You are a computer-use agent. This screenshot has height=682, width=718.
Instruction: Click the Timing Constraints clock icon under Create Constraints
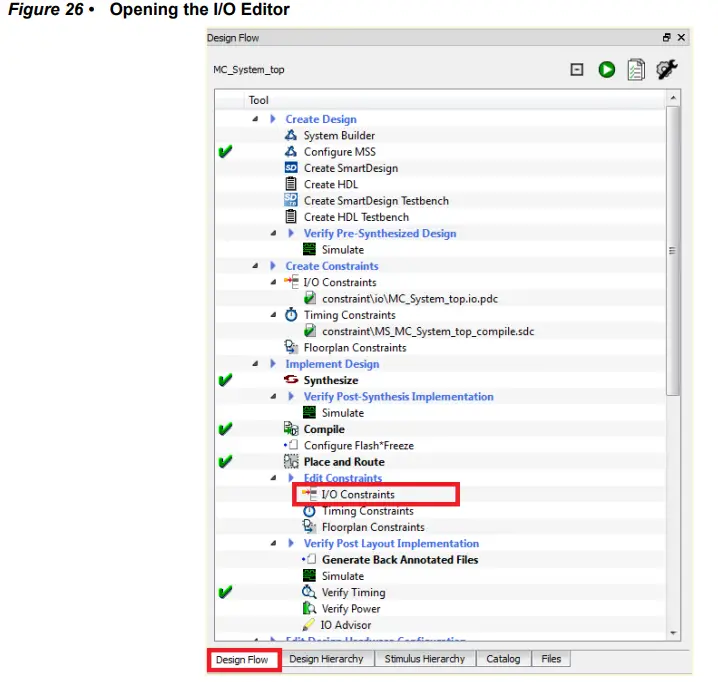(291, 315)
